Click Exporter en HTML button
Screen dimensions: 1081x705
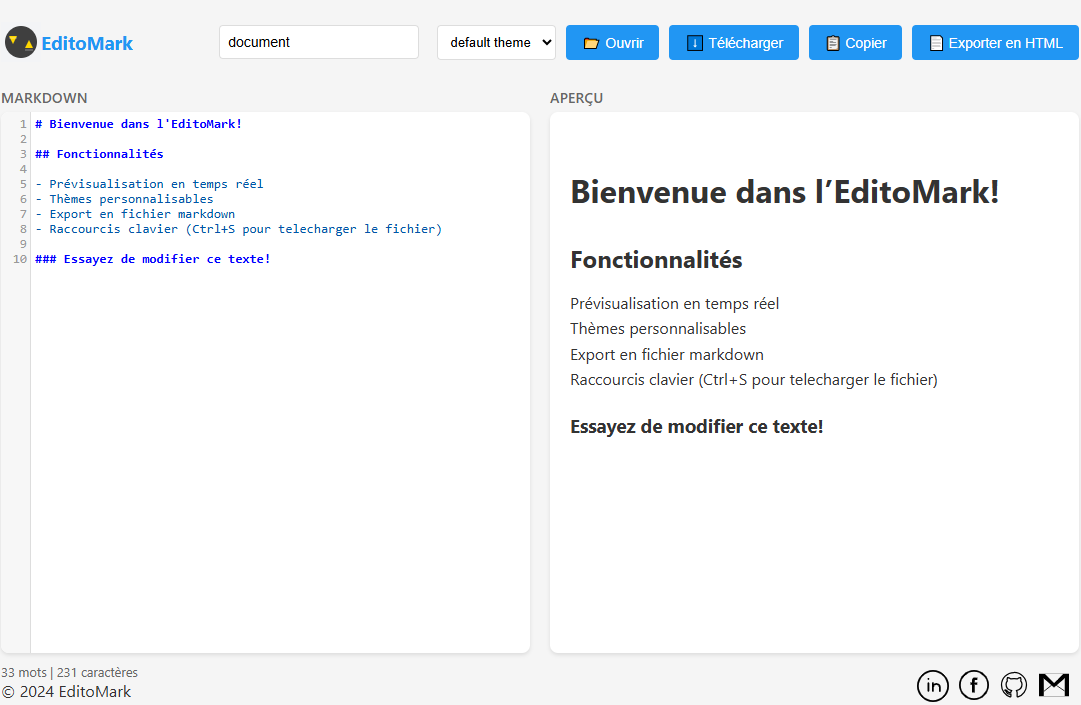coord(995,43)
